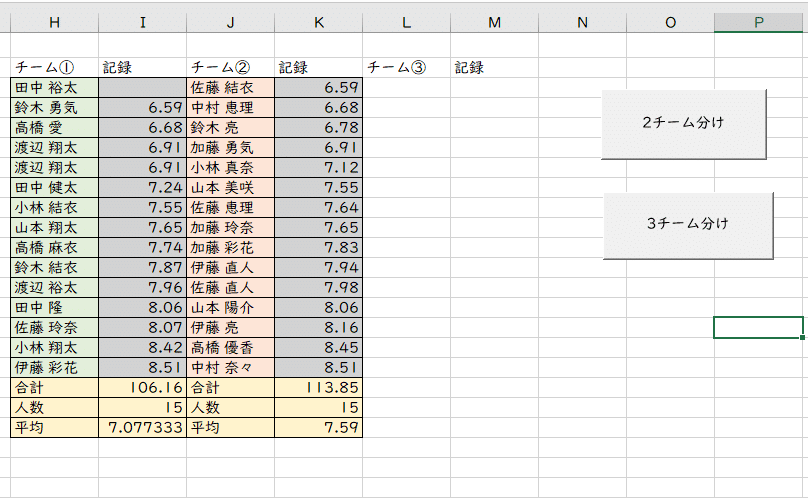Click the 平均 label in column H

[54, 428]
